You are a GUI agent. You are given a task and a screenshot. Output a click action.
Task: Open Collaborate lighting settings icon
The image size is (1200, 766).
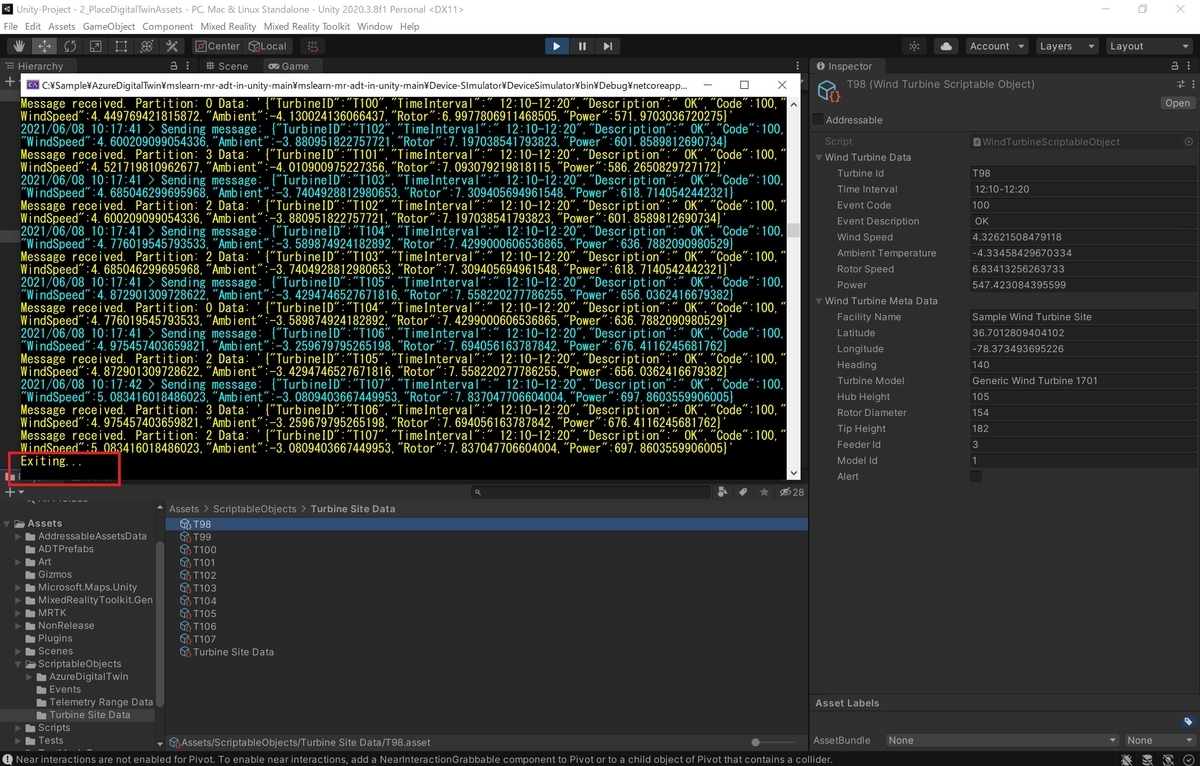click(914, 46)
